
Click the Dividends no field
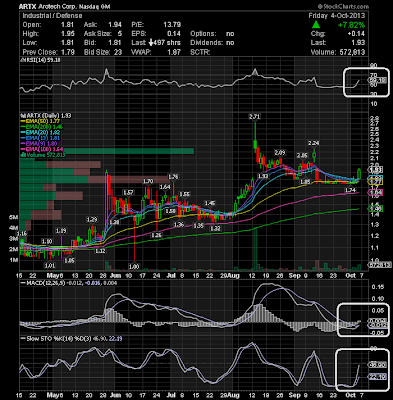[212, 43]
